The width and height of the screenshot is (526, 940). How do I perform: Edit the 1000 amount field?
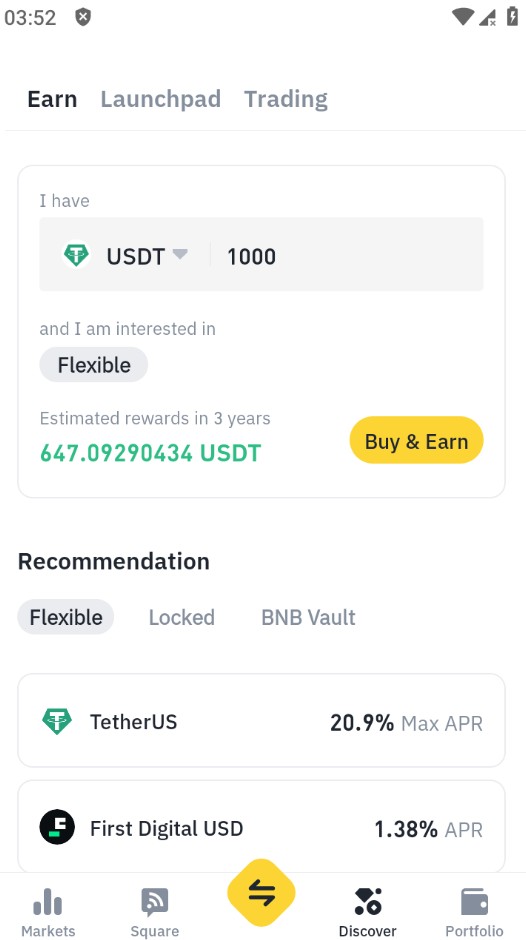pyautogui.click(x=348, y=256)
